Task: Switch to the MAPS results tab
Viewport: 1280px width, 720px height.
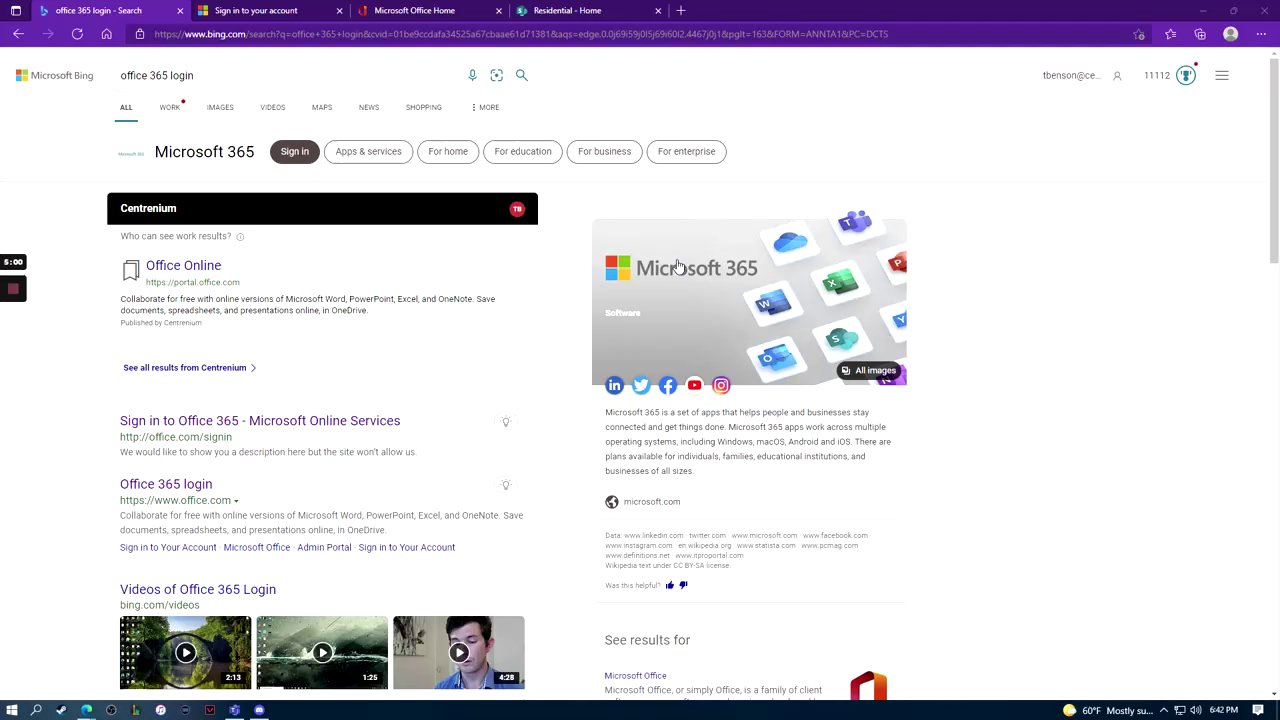Action: click(x=322, y=107)
